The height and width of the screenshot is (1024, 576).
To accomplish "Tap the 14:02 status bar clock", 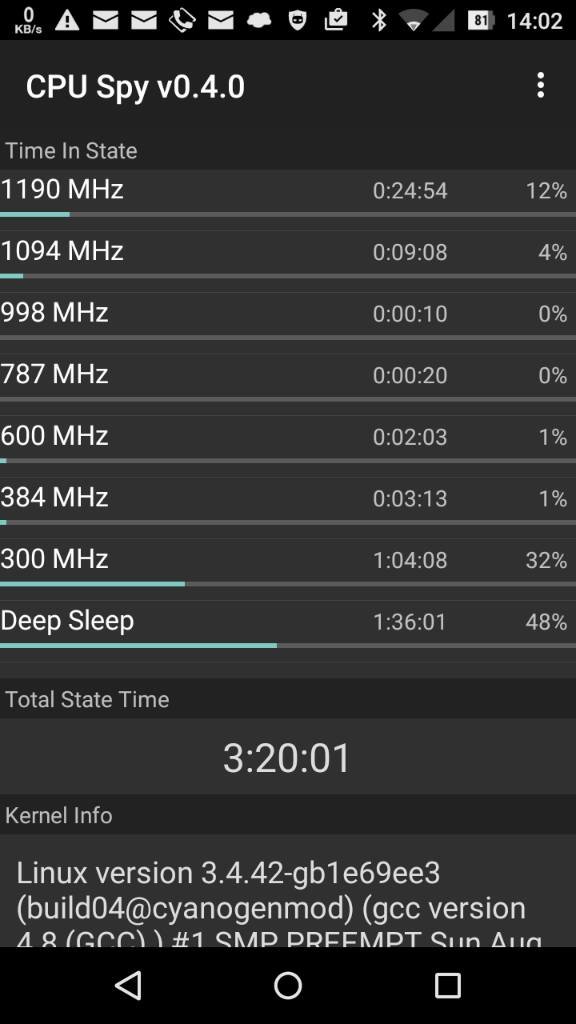I will point(534,21).
